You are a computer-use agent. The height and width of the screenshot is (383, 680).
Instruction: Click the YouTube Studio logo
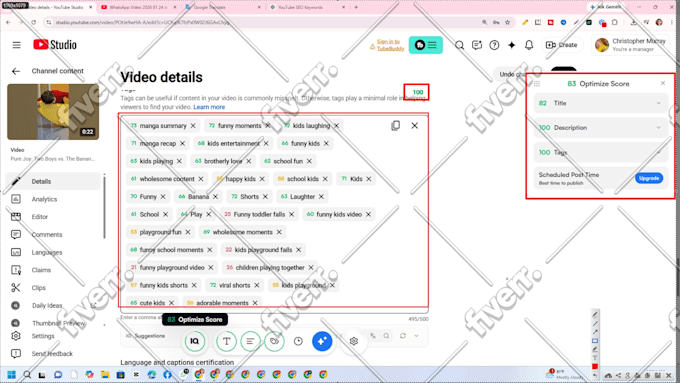[x=55, y=45]
